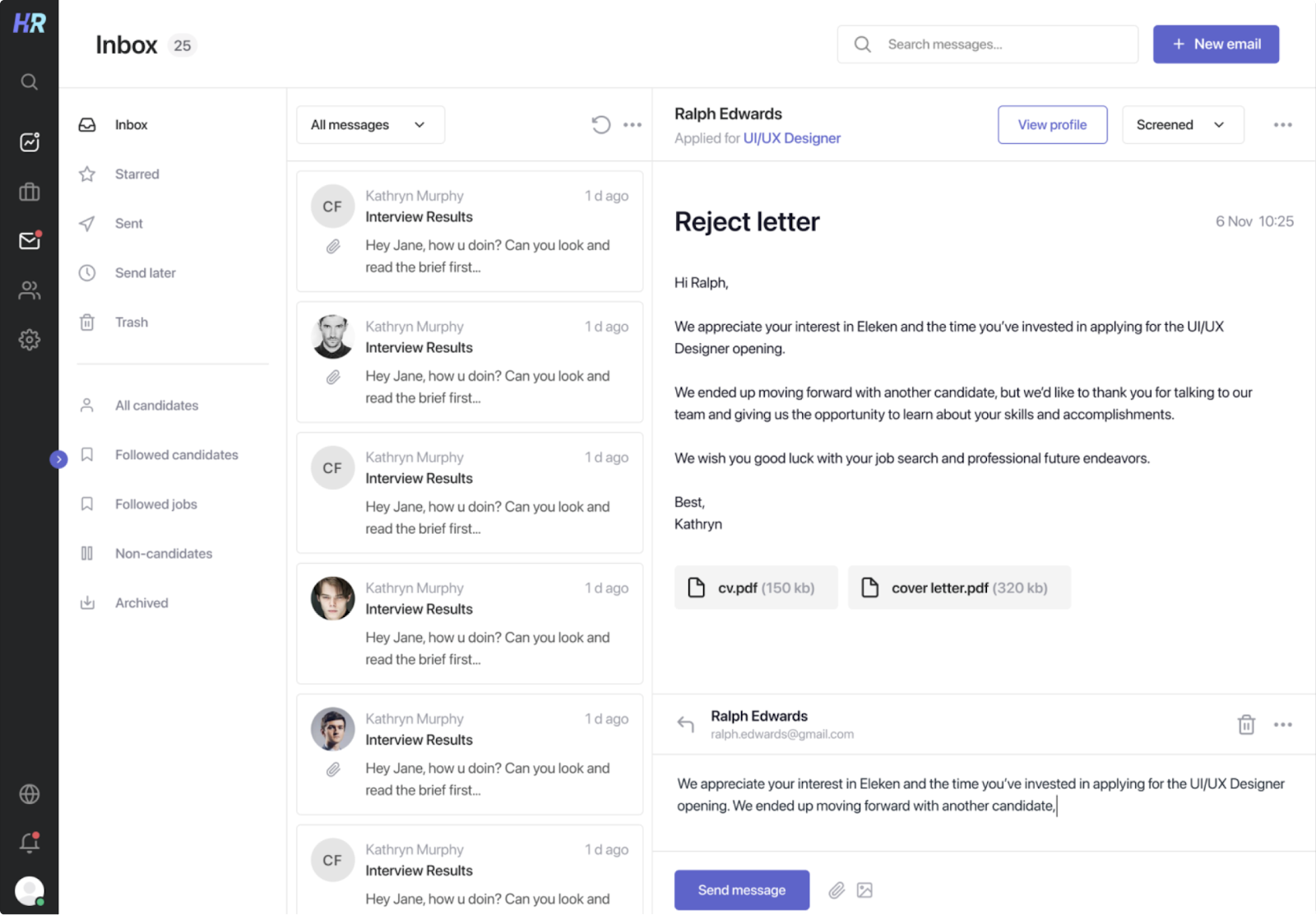1316x915 pixels.
Task: Open the mail icon with notification dot
Action: [30, 240]
